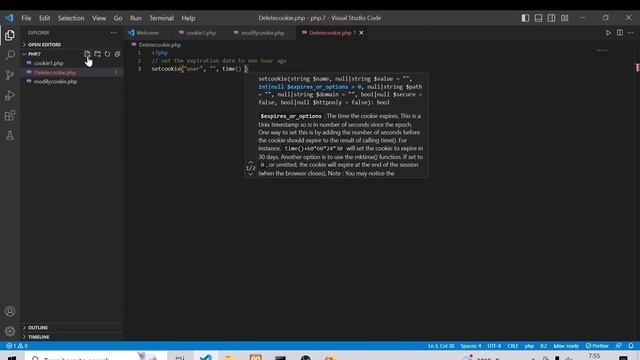Click clock showing 7:55 in taskbar

pos(594,356)
